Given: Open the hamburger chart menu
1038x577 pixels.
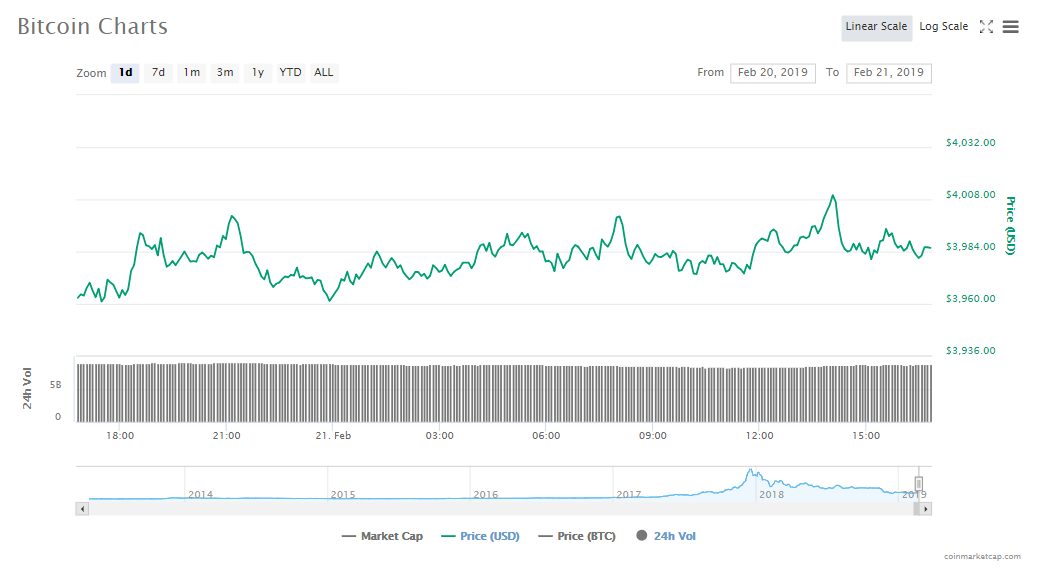Looking at the screenshot, I should tap(1011, 27).
